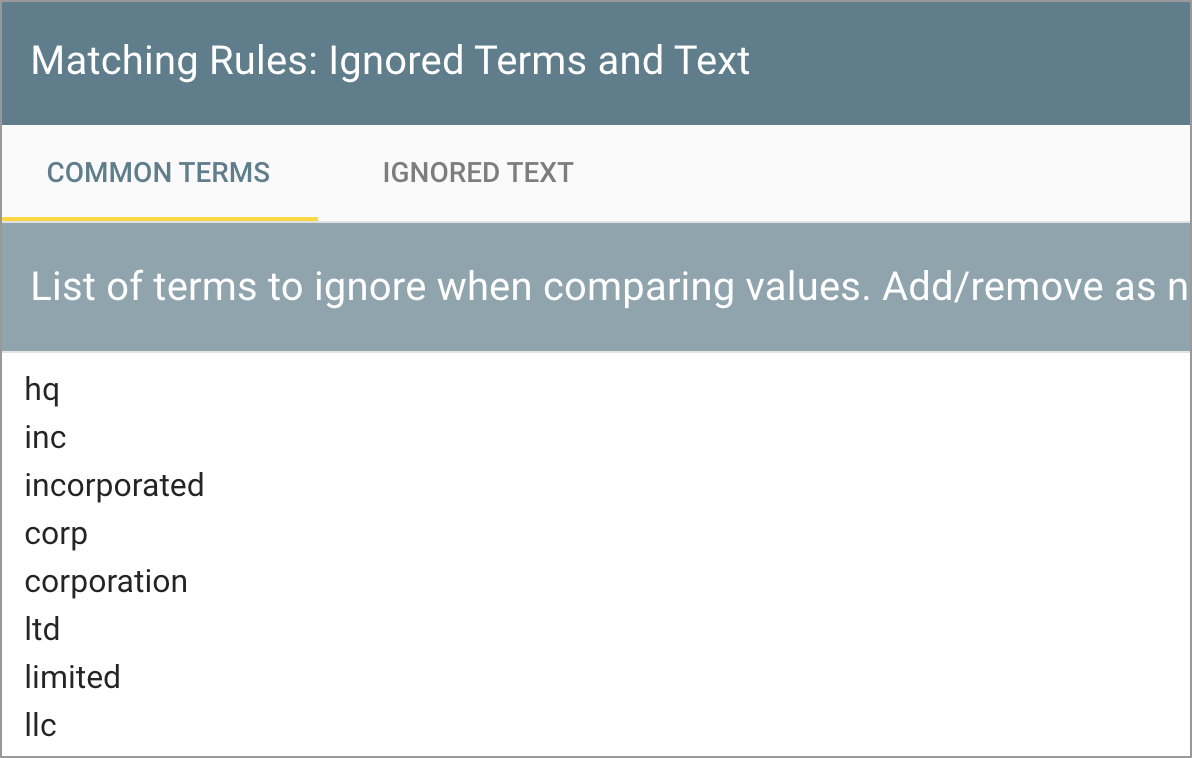The height and width of the screenshot is (758, 1192).
Task: Select the COMMON TERMS tab
Action: [x=158, y=172]
